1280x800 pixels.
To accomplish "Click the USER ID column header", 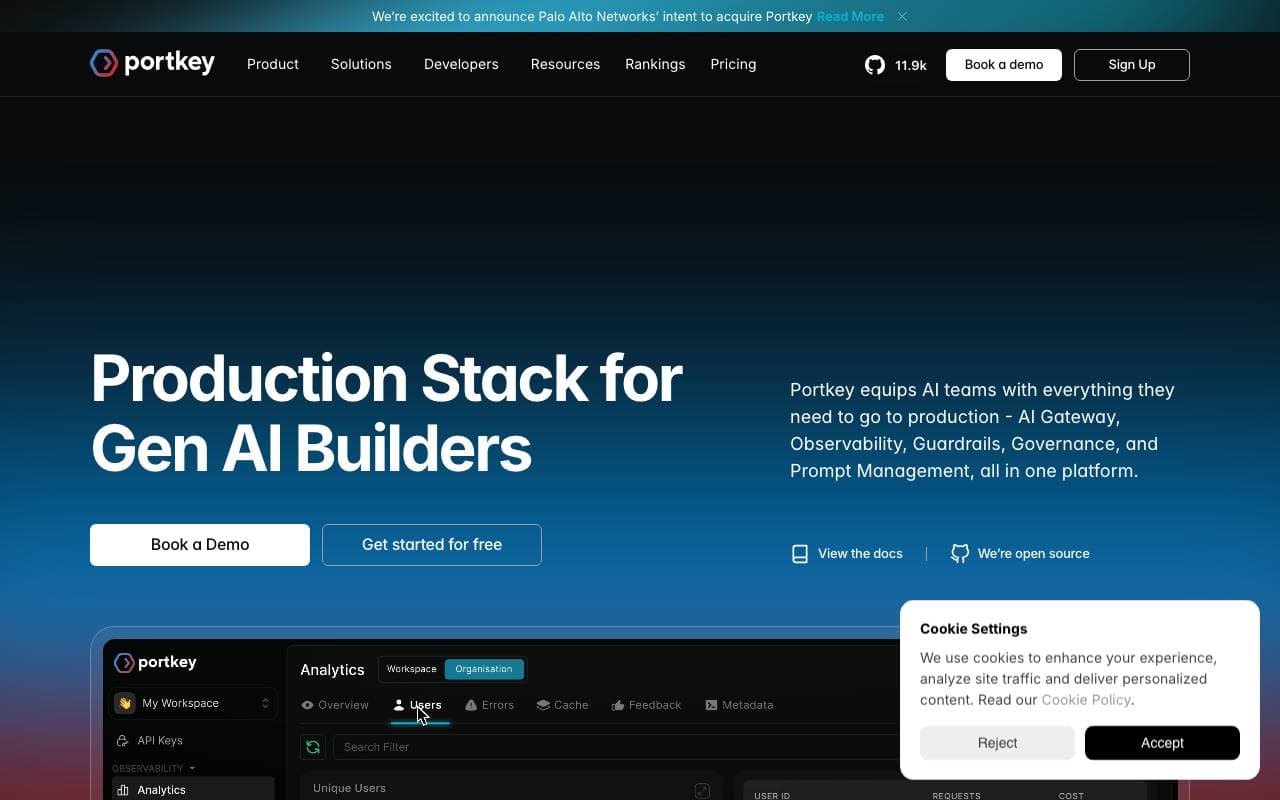I will (x=772, y=796).
